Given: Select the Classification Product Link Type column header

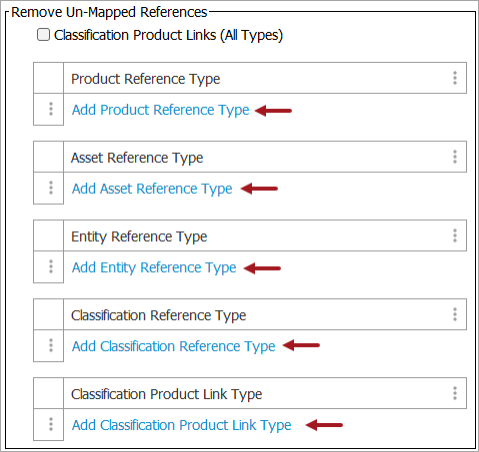Looking at the screenshot, I should (265, 393).
